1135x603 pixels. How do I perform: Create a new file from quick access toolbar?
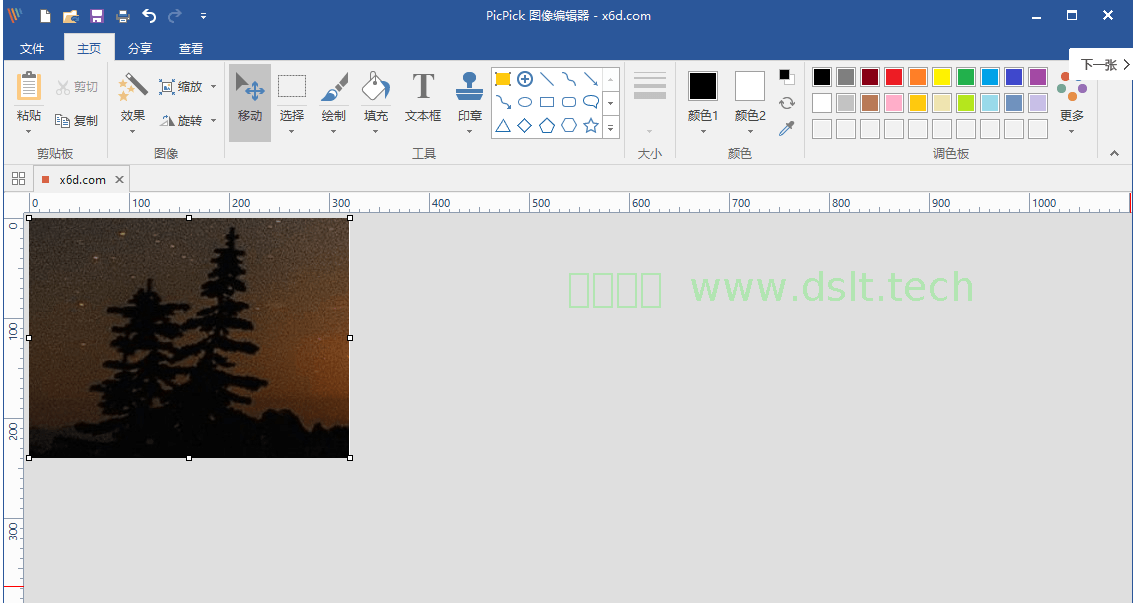coord(45,15)
